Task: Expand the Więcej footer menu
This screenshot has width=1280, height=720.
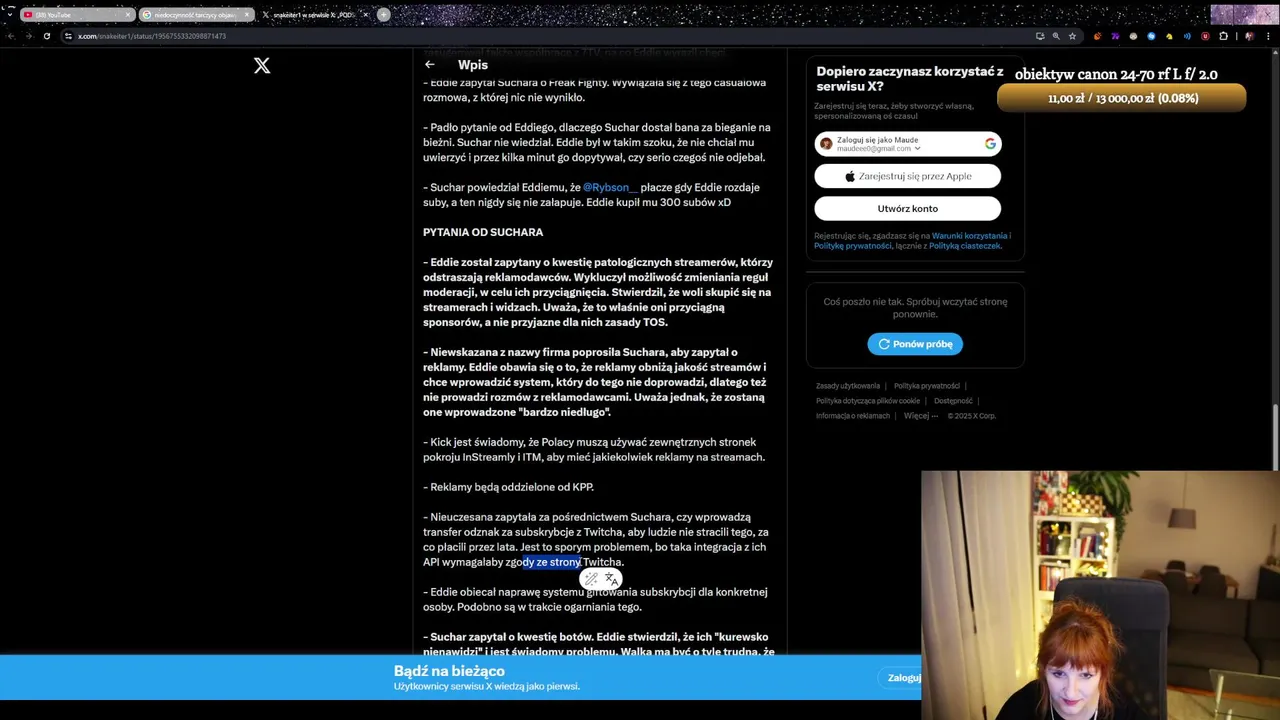Action: (921, 416)
